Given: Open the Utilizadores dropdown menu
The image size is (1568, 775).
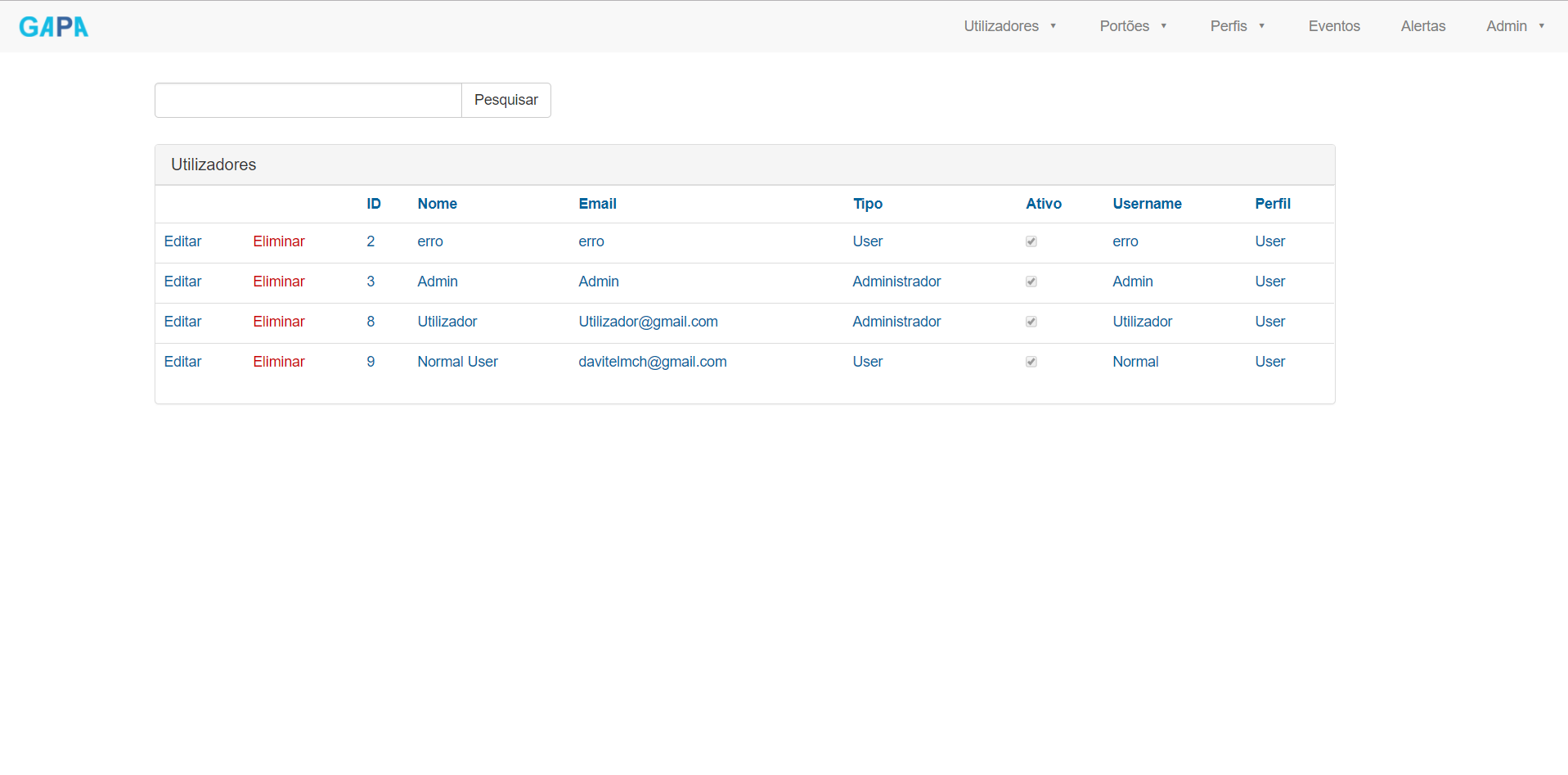Looking at the screenshot, I should pos(1010,26).
